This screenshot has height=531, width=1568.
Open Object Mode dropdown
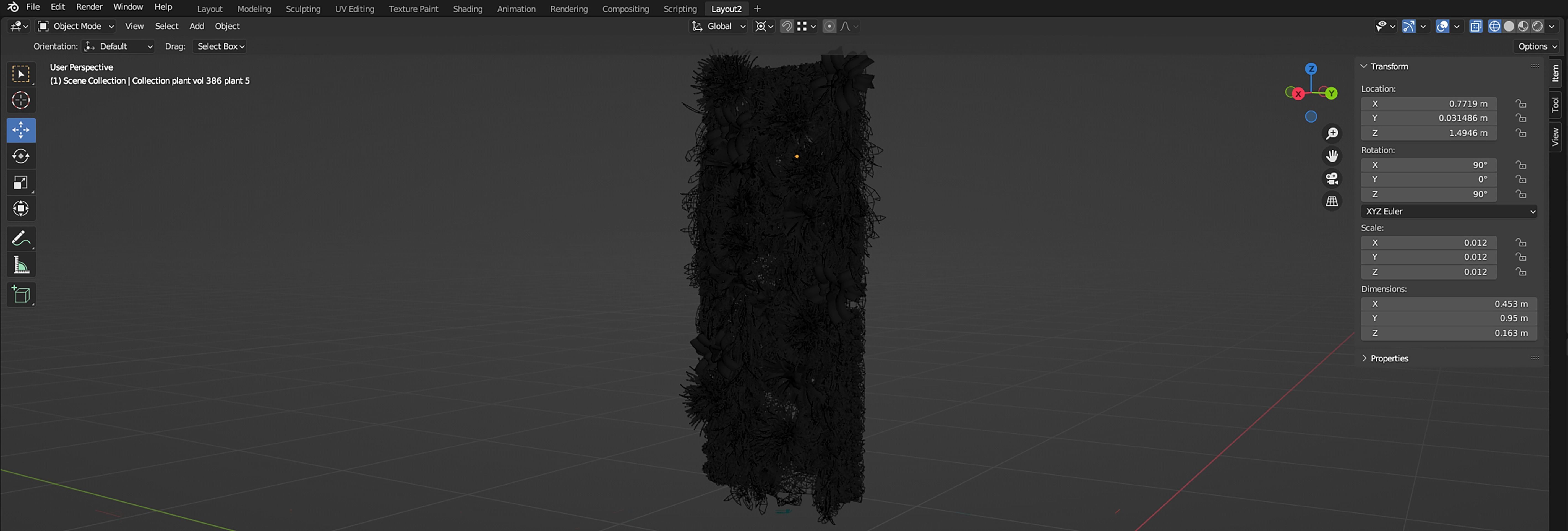(76, 26)
